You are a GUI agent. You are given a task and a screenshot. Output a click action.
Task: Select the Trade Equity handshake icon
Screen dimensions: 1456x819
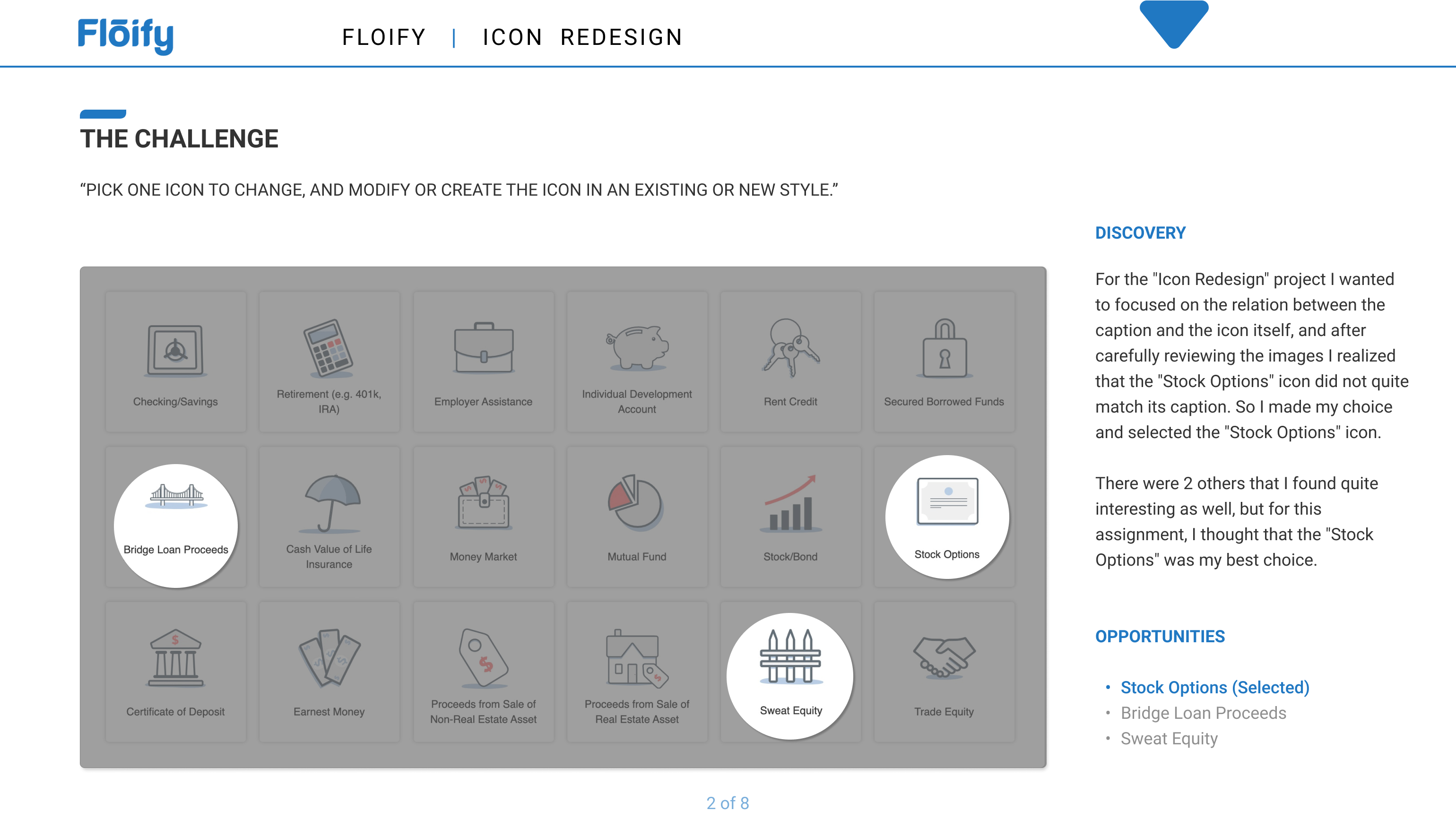click(944, 656)
